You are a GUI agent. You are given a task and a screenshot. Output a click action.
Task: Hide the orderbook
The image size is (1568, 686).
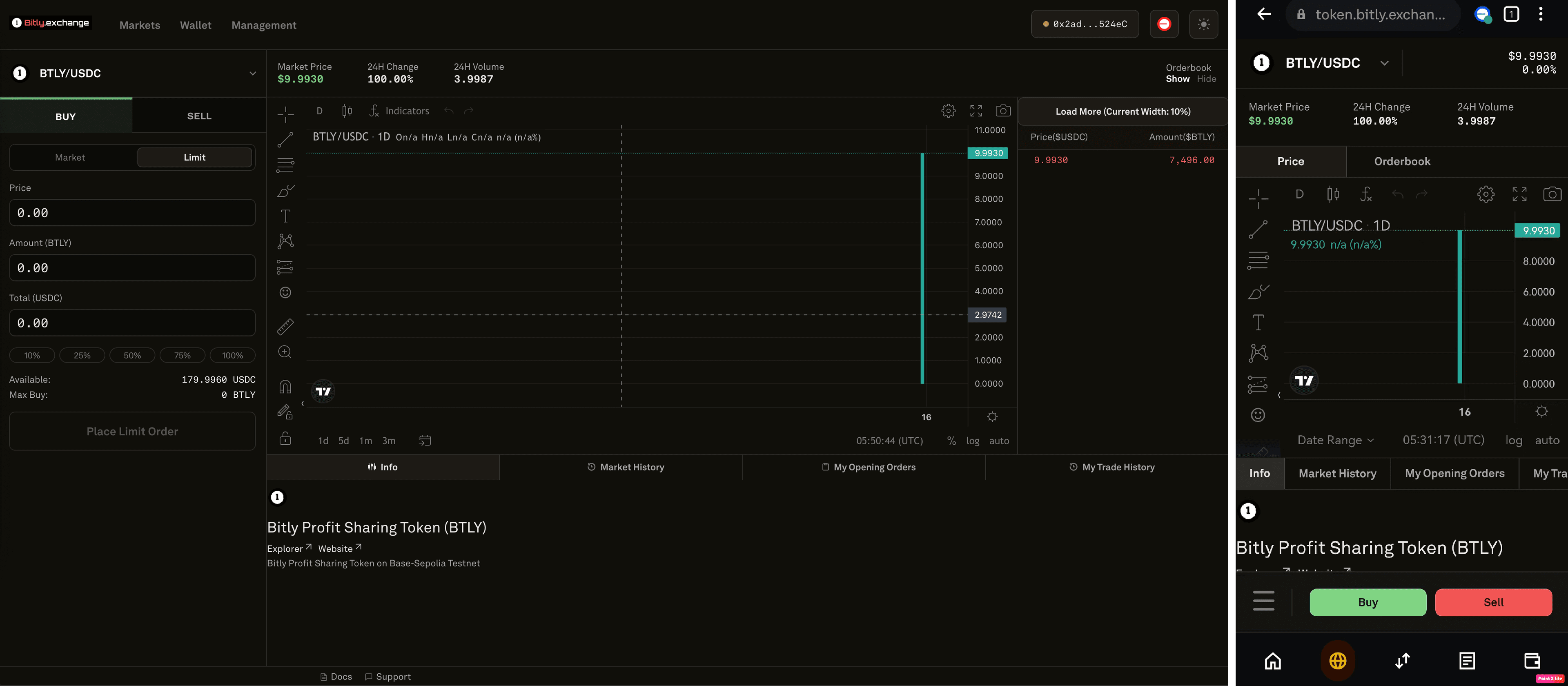pos(1207,79)
